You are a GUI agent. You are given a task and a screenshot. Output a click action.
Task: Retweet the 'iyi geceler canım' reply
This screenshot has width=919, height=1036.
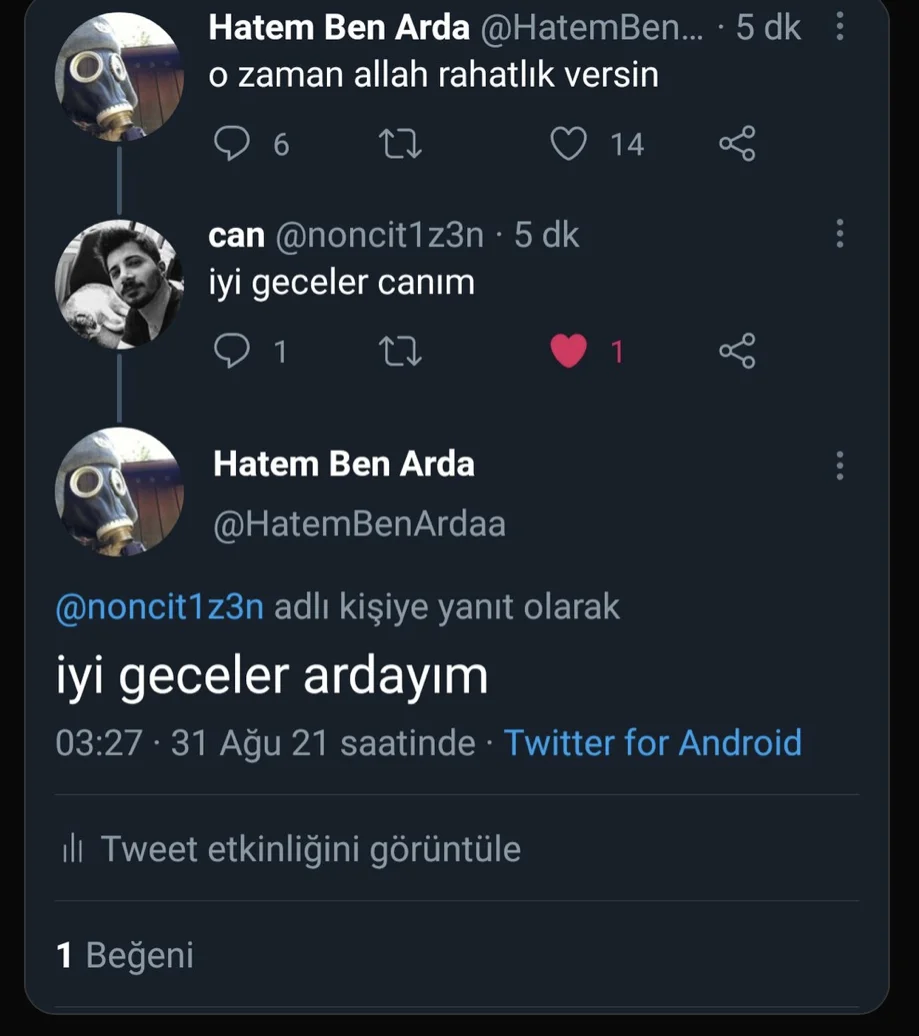tap(400, 352)
